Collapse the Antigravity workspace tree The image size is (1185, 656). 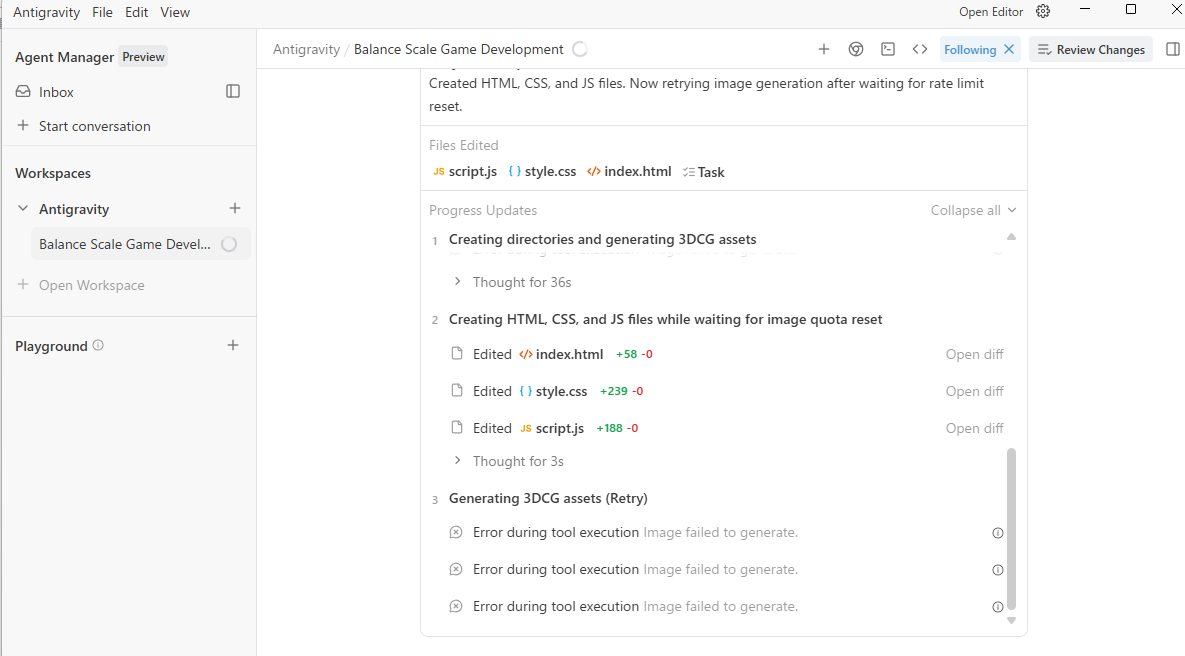[x=23, y=209]
